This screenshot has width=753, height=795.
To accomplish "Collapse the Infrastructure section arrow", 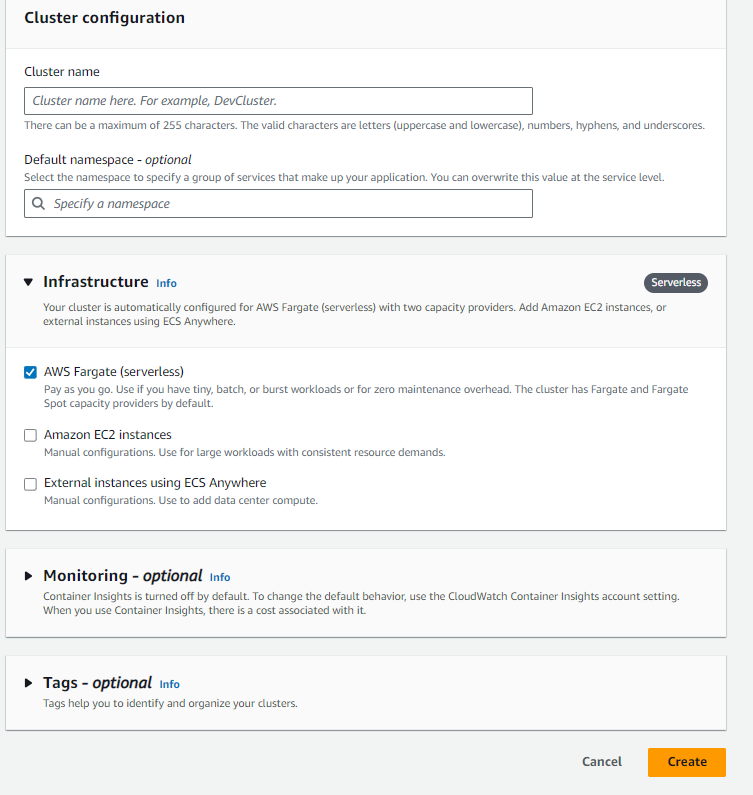I will [x=29, y=283].
